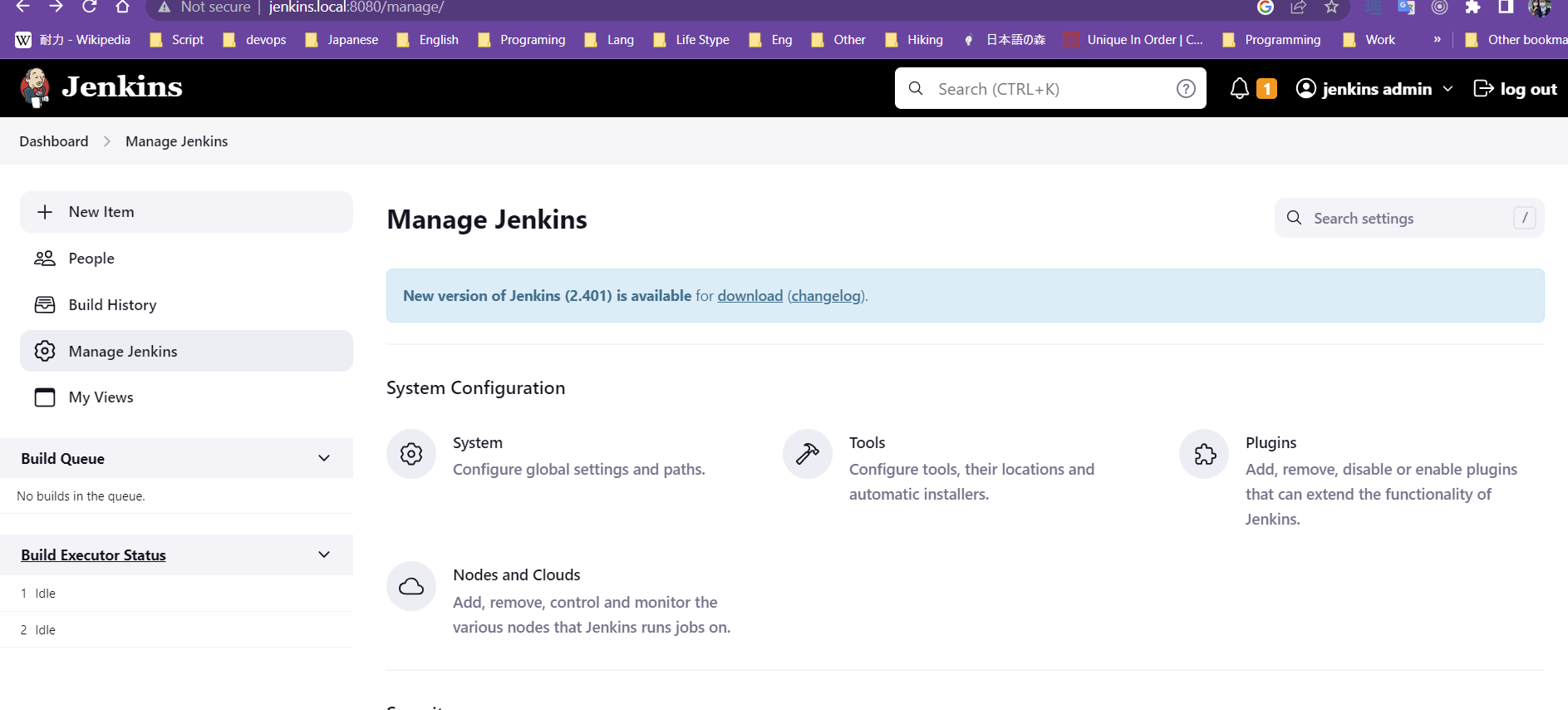Click the System title link
1568x710 pixels.
(x=477, y=443)
